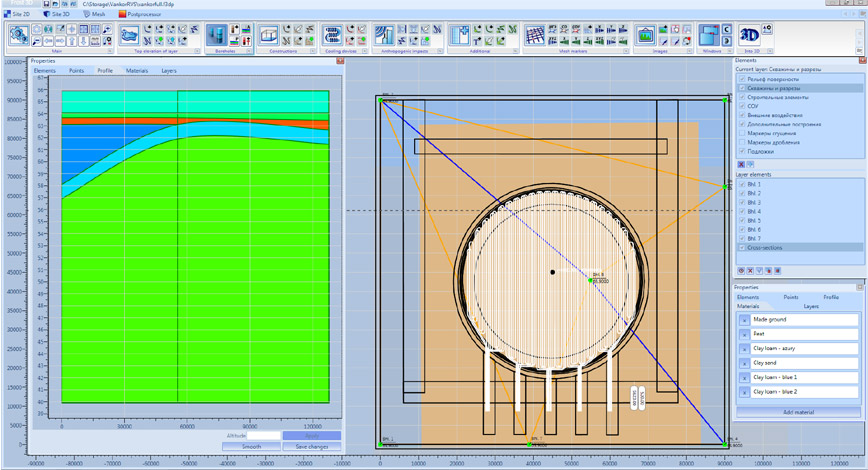Click the red X icon below the Layer elements list

click(x=750, y=271)
